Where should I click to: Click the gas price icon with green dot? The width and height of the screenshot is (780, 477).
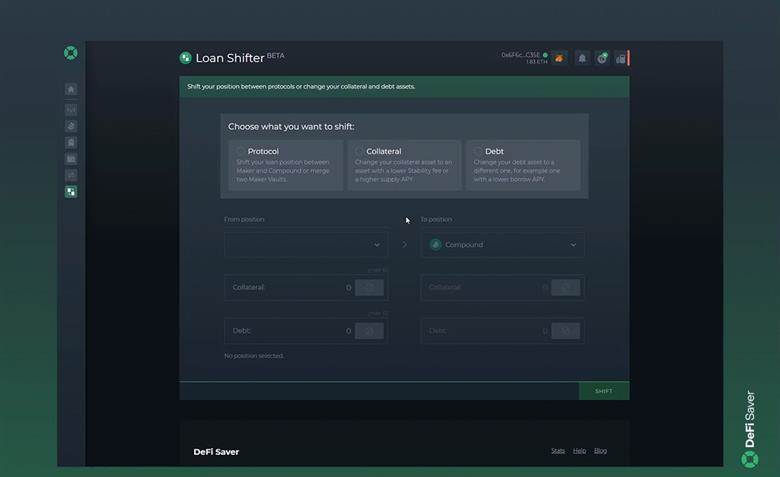coord(602,58)
